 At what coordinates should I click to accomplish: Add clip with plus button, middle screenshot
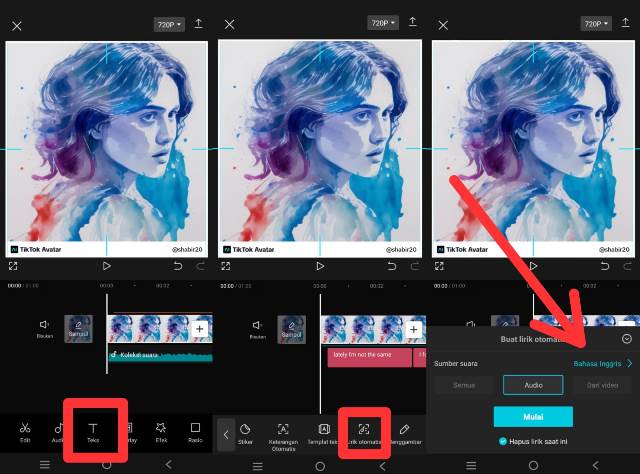point(413,329)
